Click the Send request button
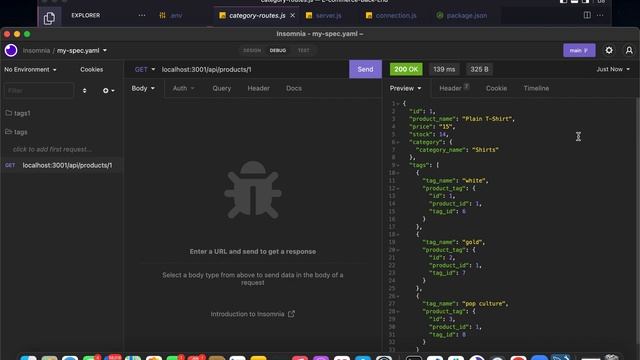 (x=365, y=69)
